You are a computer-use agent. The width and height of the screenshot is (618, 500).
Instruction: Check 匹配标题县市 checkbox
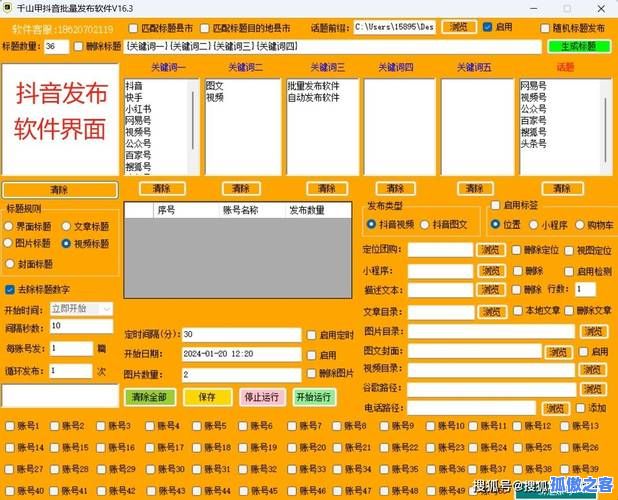[x=133, y=28]
